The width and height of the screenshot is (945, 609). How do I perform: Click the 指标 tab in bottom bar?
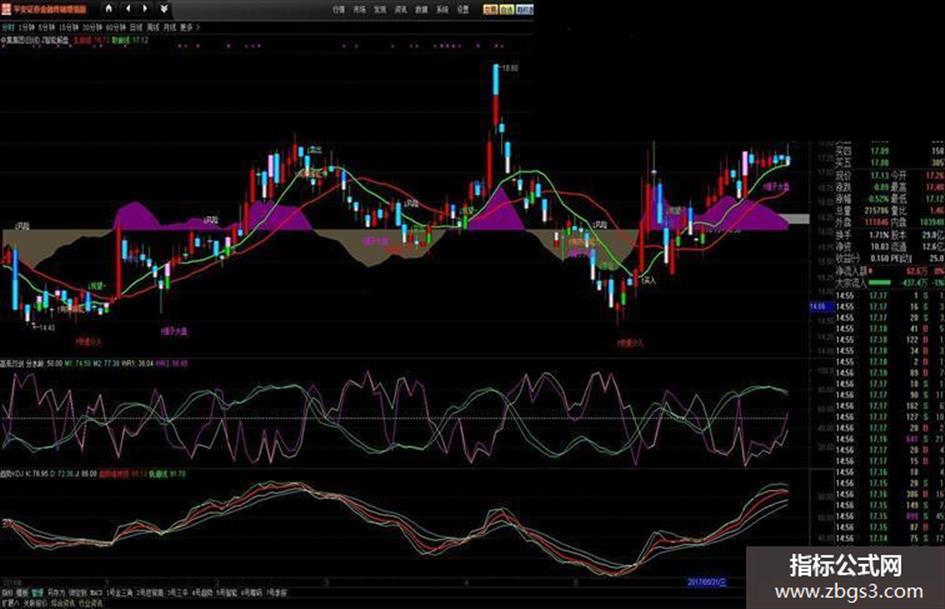pos(7,592)
